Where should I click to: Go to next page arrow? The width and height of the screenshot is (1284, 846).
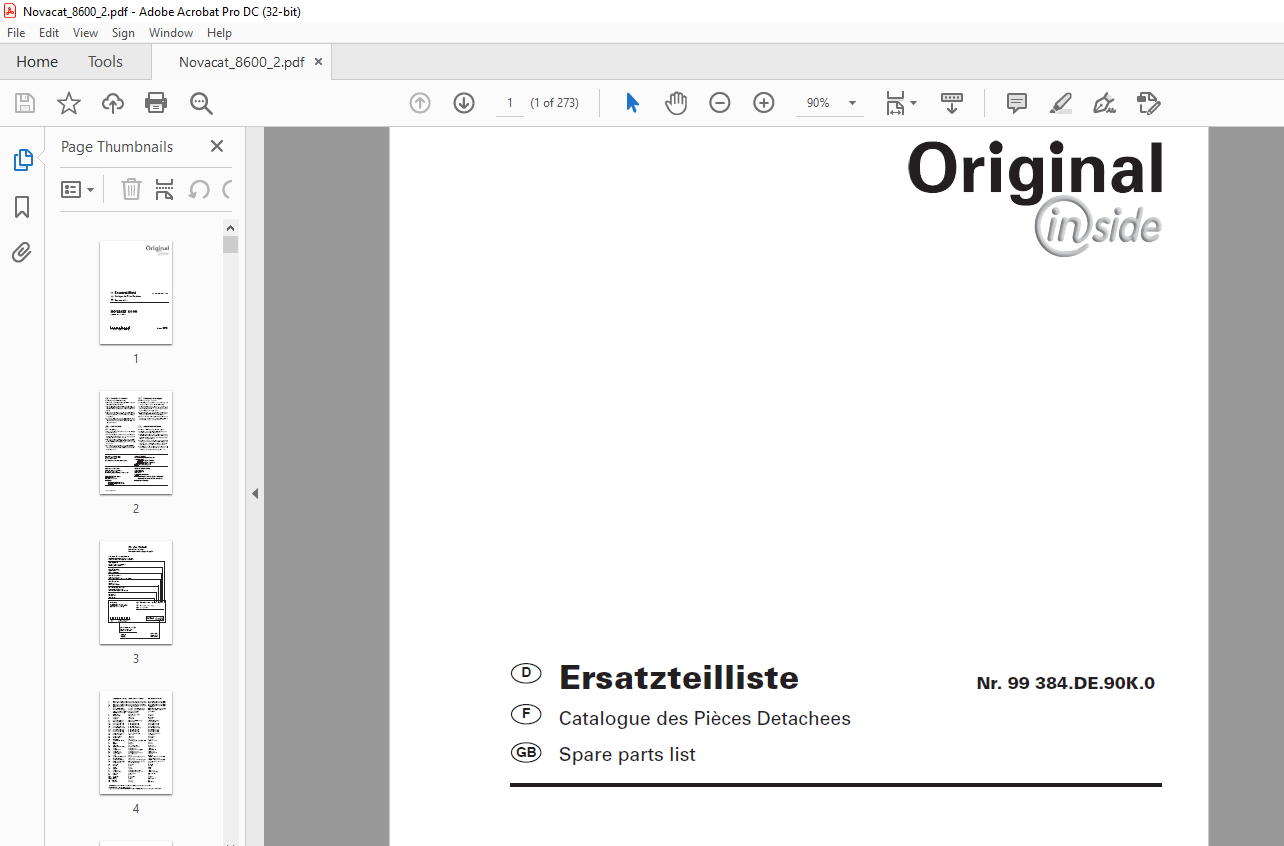click(x=464, y=103)
